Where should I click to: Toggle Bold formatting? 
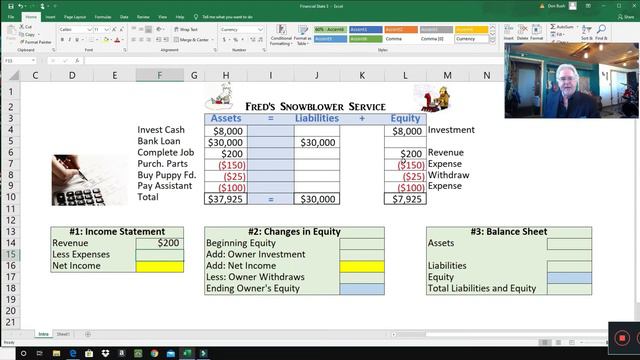62,40
